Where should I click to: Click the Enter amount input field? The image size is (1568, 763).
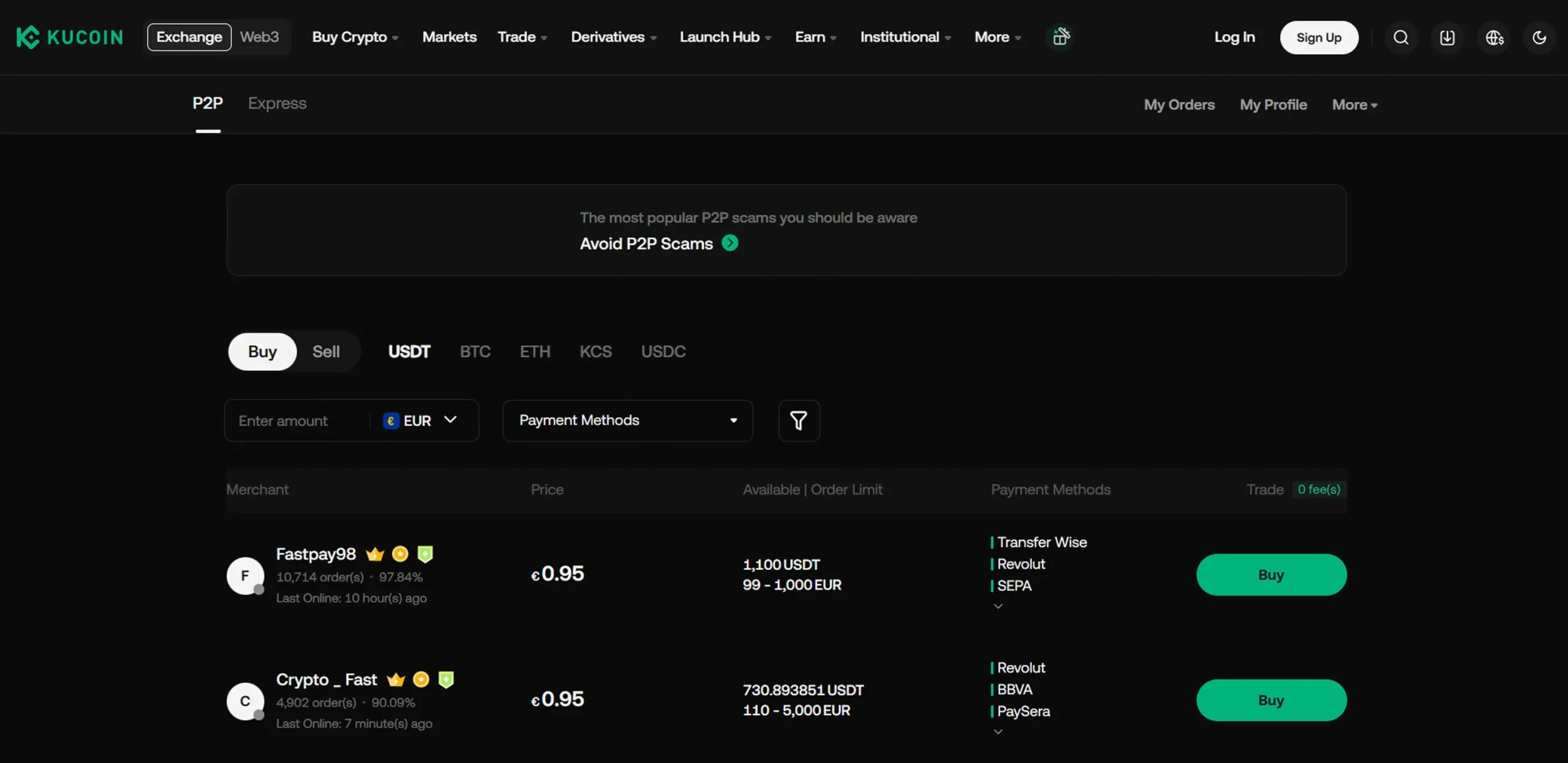coord(297,420)
